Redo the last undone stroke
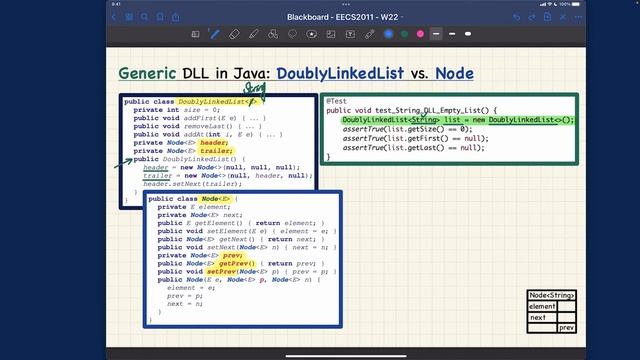This screenshot has height=360, width=640. click(x=532, y=17)
